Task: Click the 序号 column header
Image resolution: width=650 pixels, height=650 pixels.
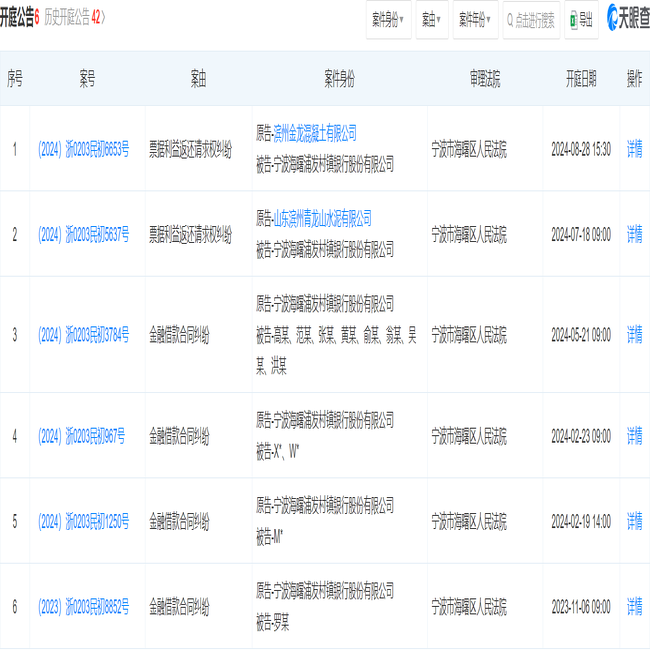Action: click(x=15, y=78)
